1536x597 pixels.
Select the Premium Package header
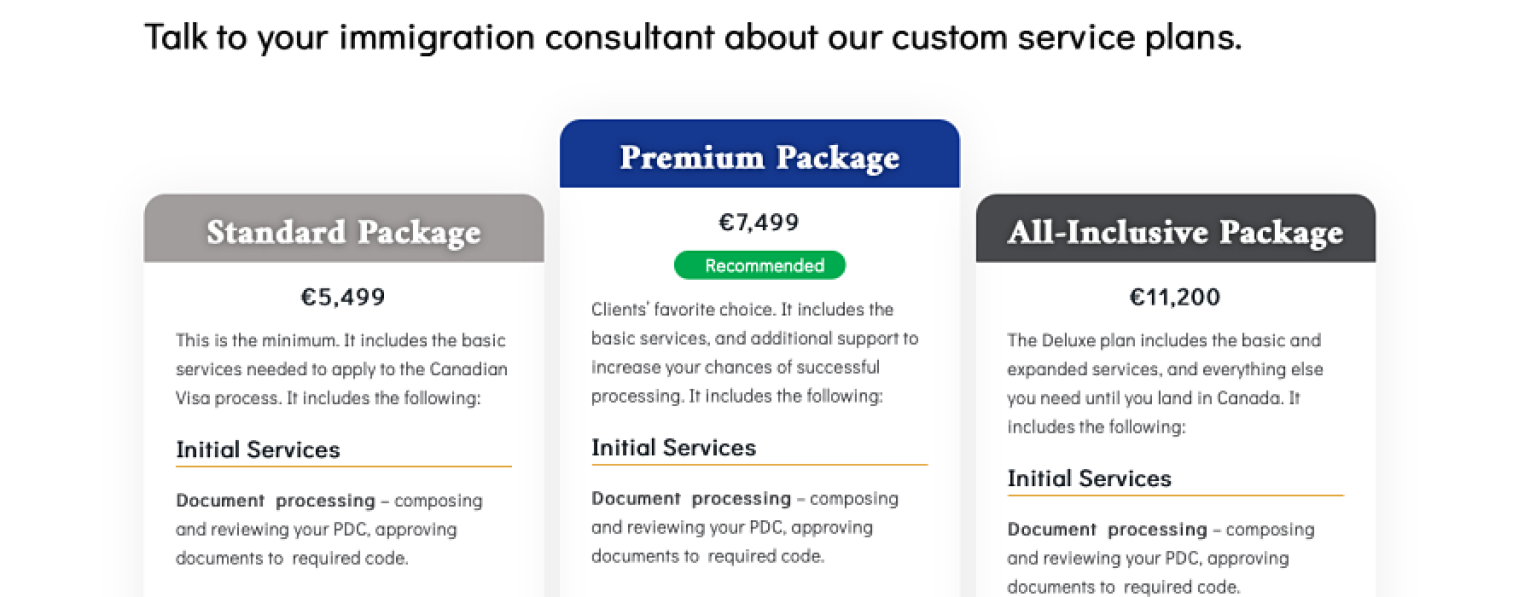coord(759,158)
